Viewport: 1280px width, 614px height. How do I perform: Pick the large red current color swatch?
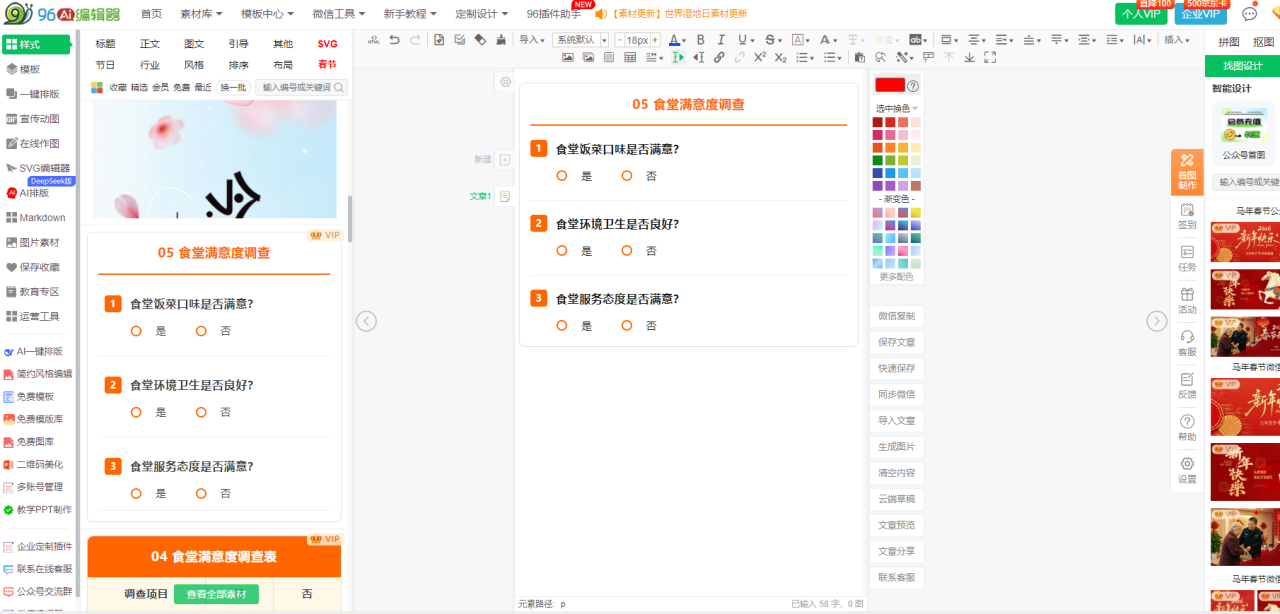pos(889,86)
